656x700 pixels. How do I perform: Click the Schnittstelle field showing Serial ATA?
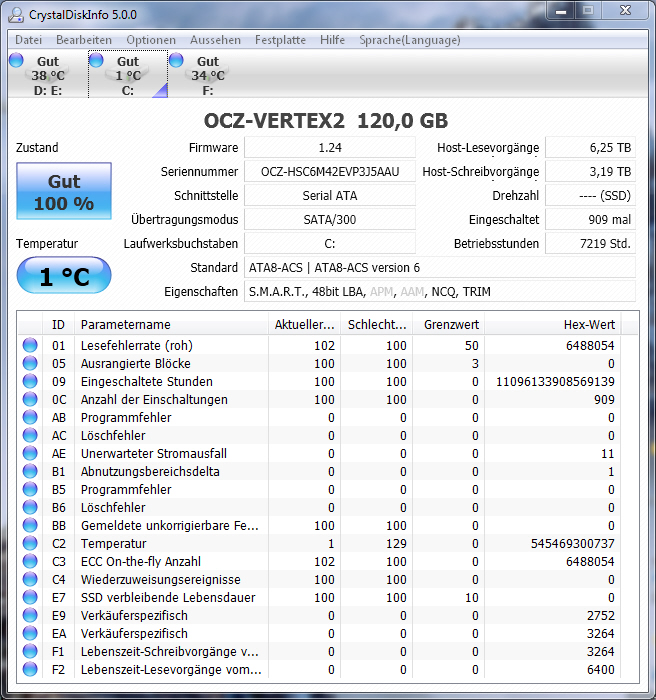[x=330, y=196]
